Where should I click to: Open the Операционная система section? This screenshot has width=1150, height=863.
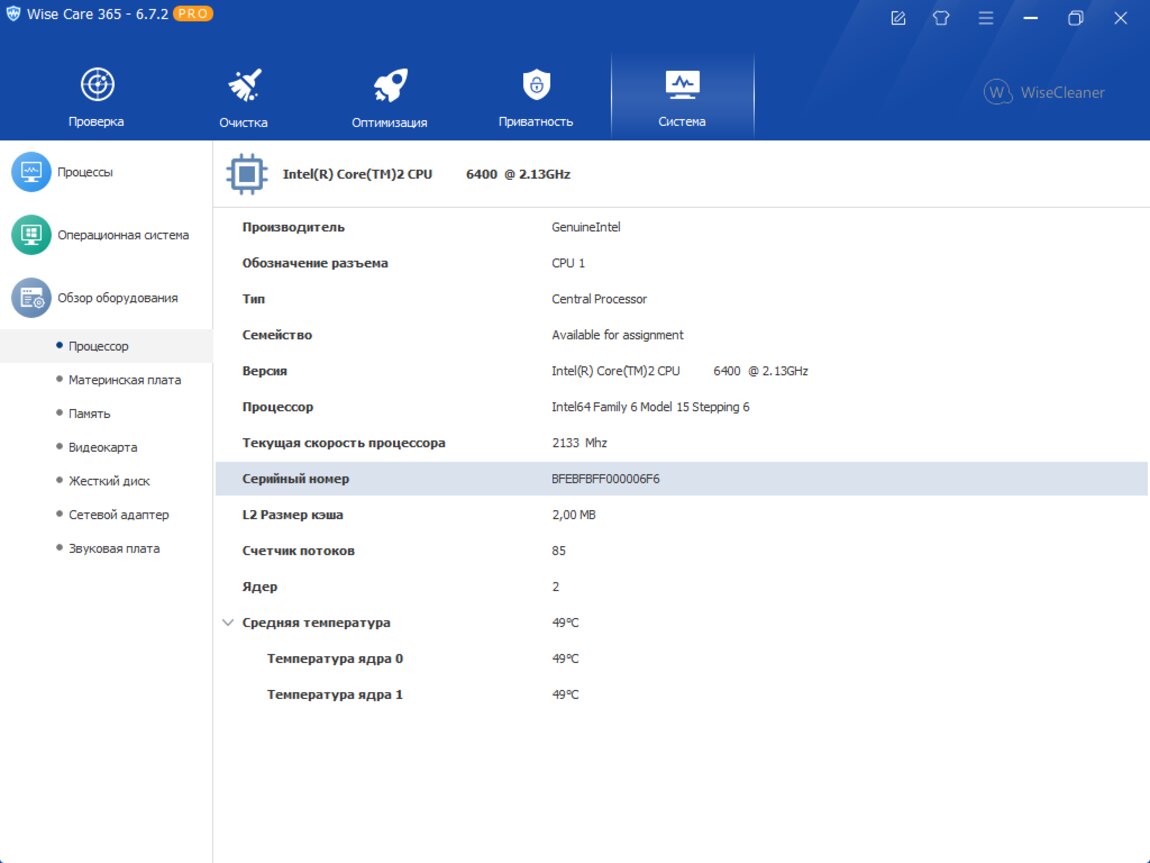point(122,235)
